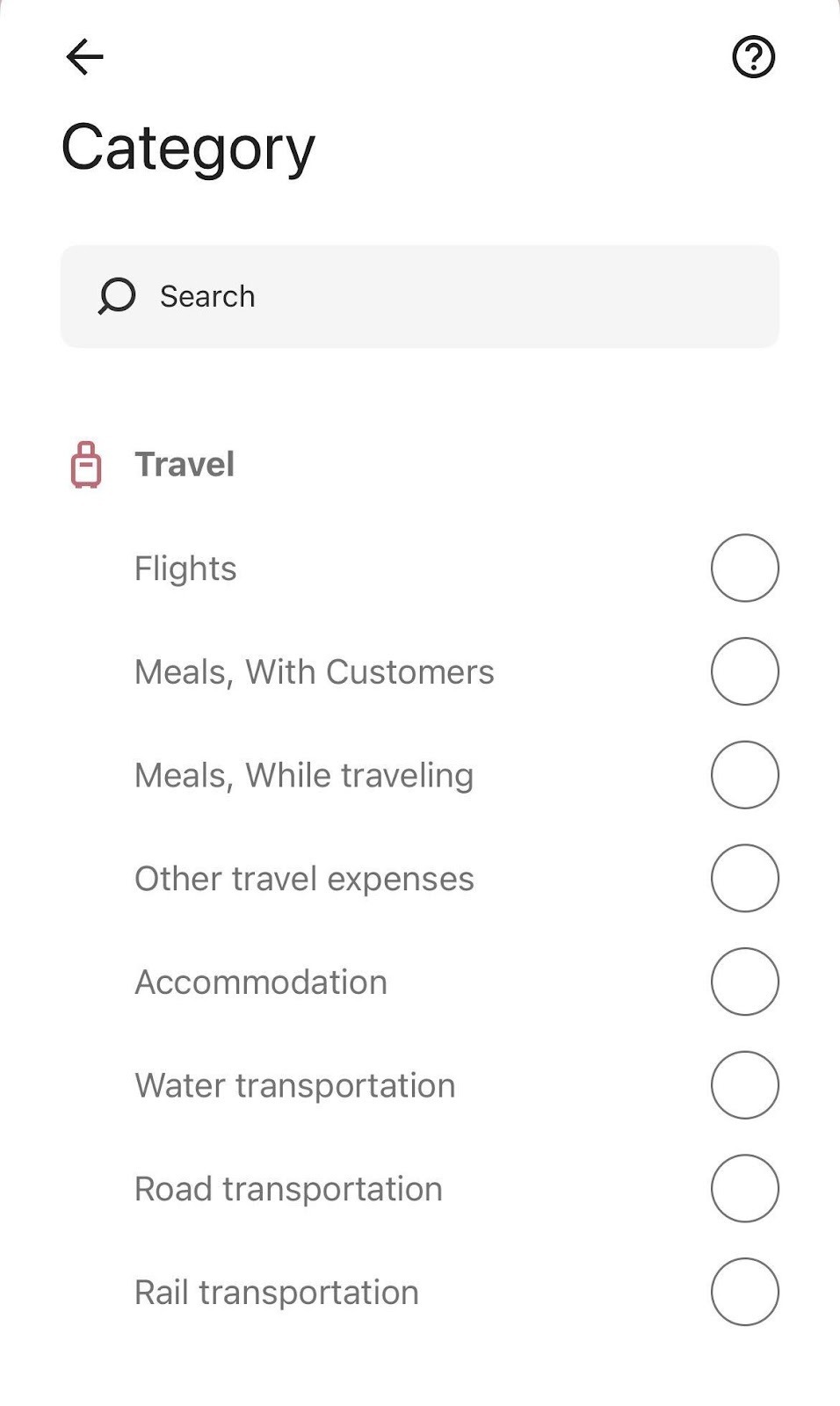Click the Category page title
Screen dimensions: 840x1406
(x=188, y=148)
